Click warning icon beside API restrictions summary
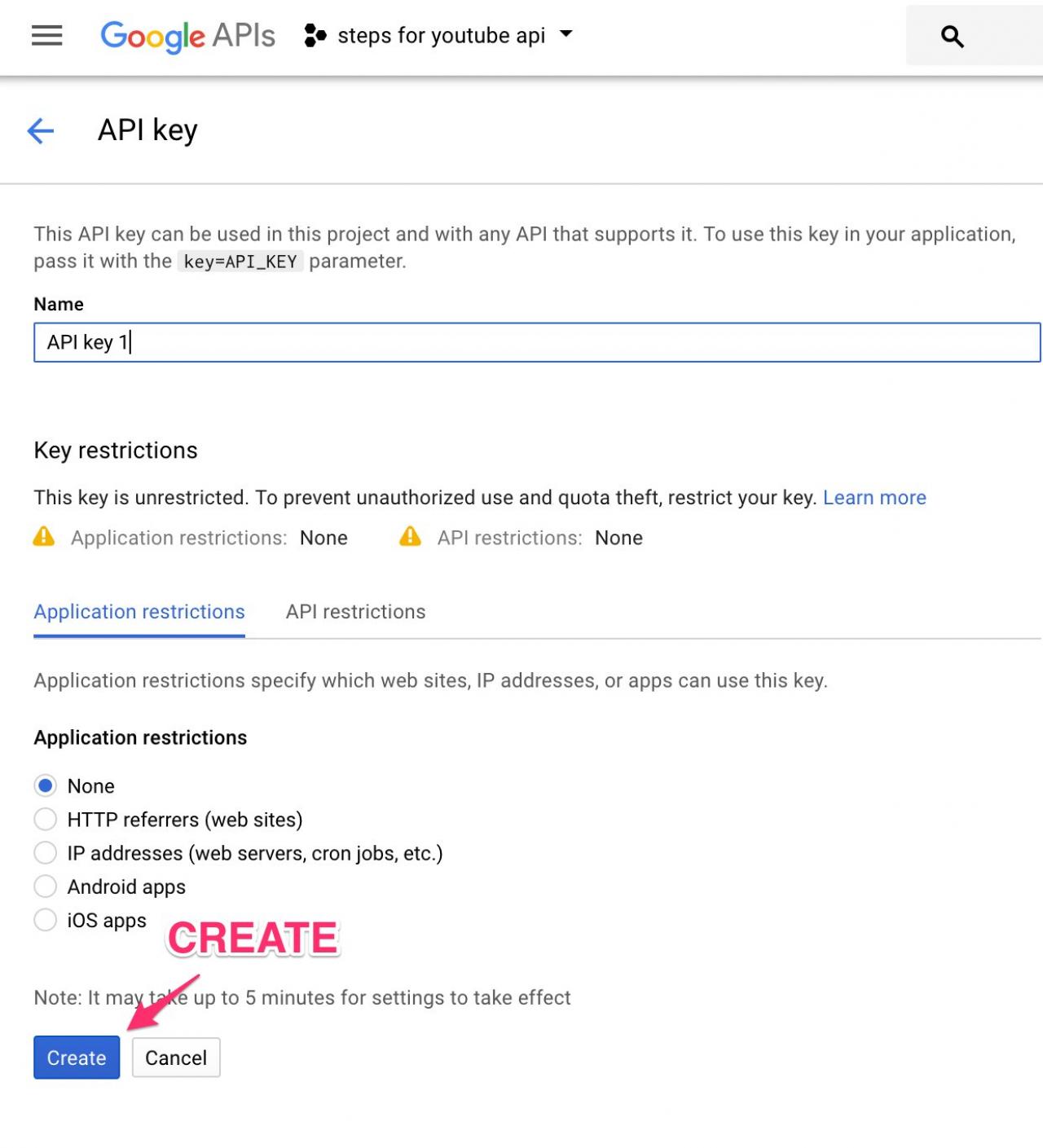The image size is (1043, 1148). click(410, 537)
